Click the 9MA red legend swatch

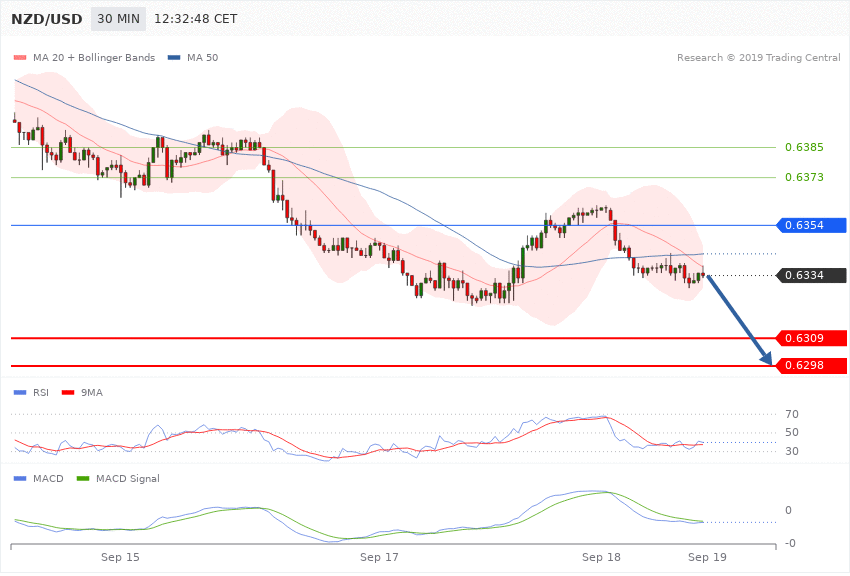[x=68, y=392]
